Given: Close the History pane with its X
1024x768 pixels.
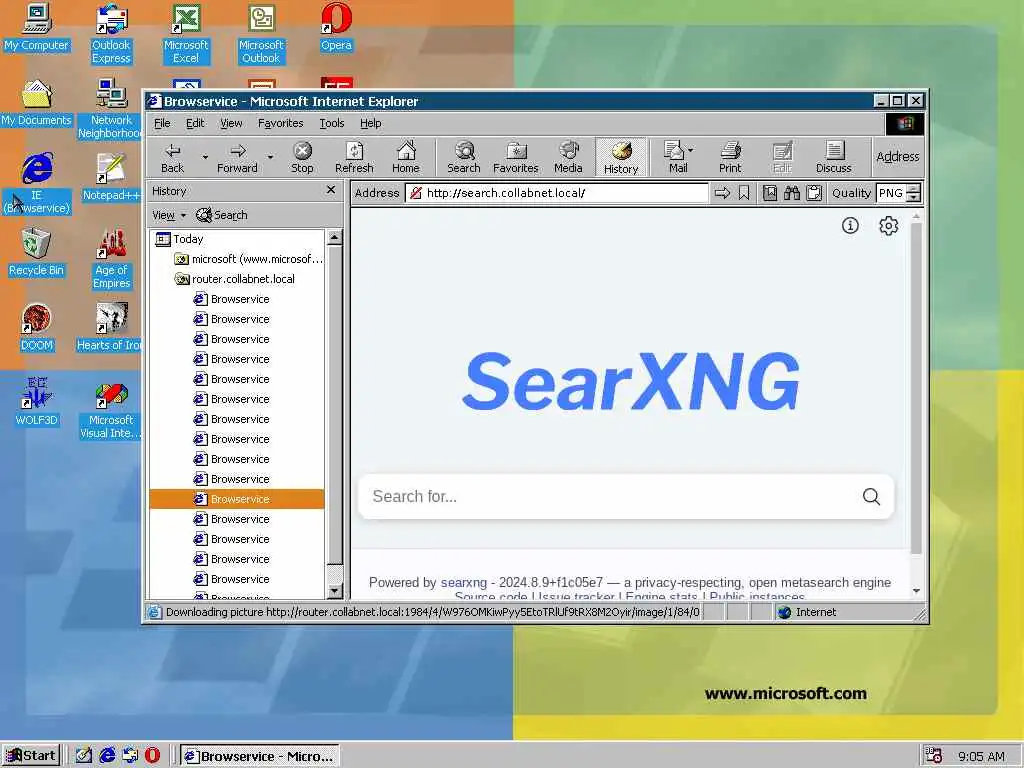Looking at the screenshot, I should pyautogui.click(x=331, y=189).
